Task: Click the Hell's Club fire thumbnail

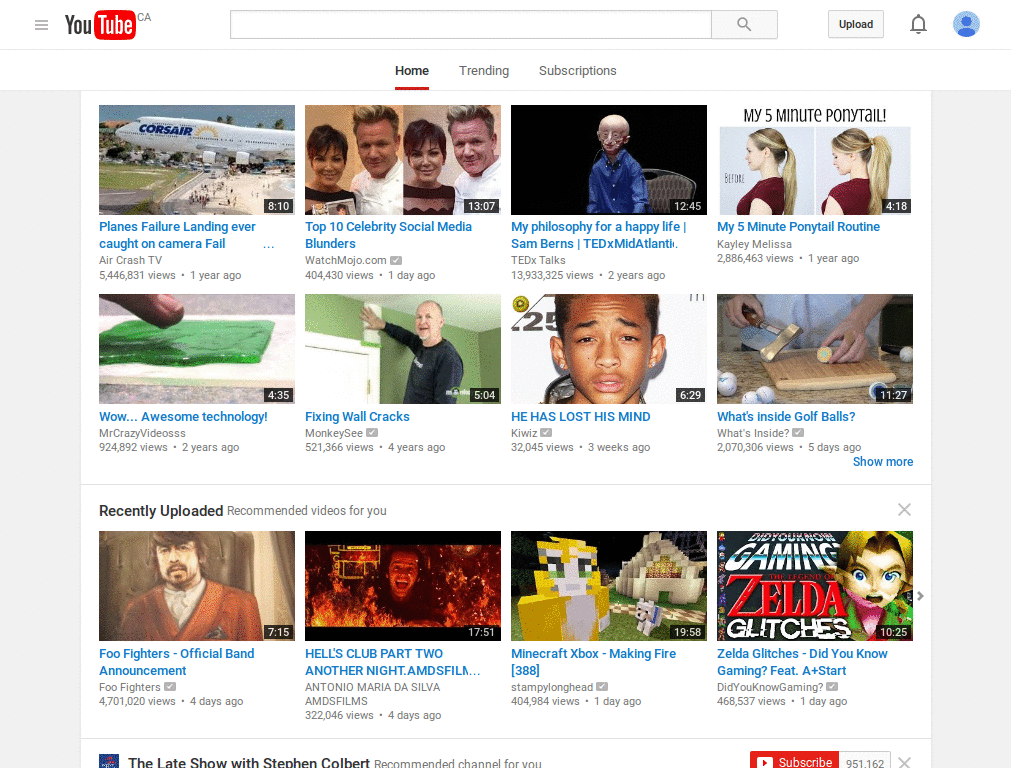Action: (403, 586)
